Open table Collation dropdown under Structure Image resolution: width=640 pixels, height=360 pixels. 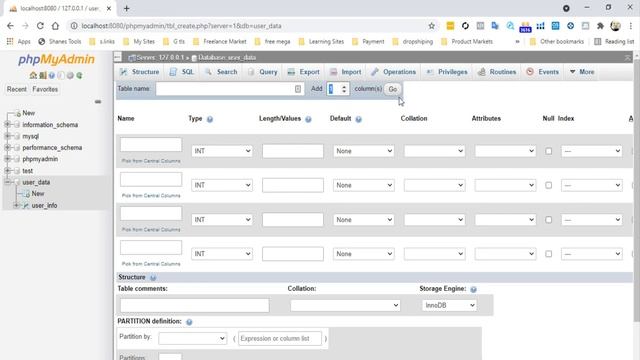(345, 305)
